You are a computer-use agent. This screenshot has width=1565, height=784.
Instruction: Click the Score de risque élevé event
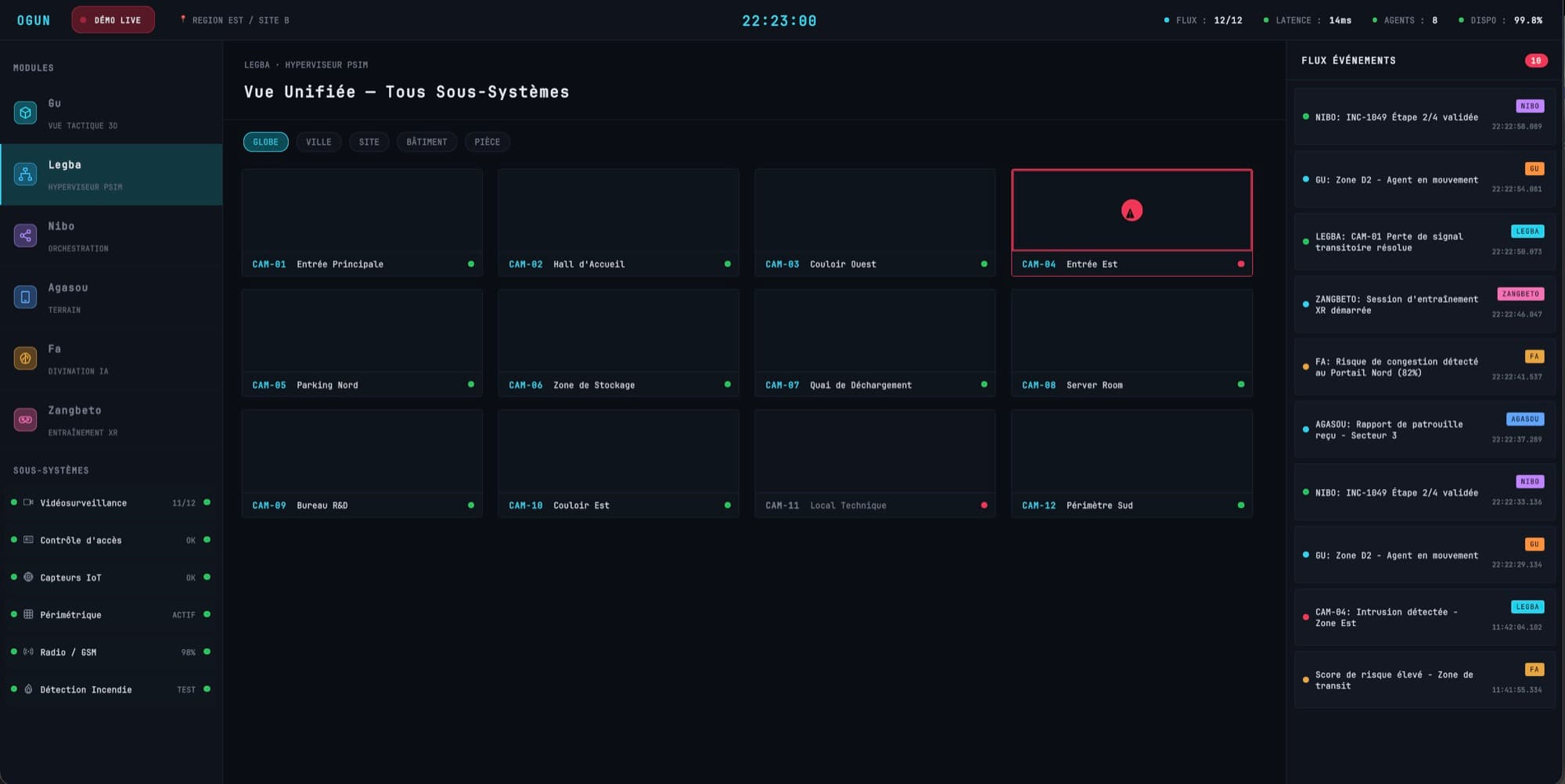(1424, 680)
